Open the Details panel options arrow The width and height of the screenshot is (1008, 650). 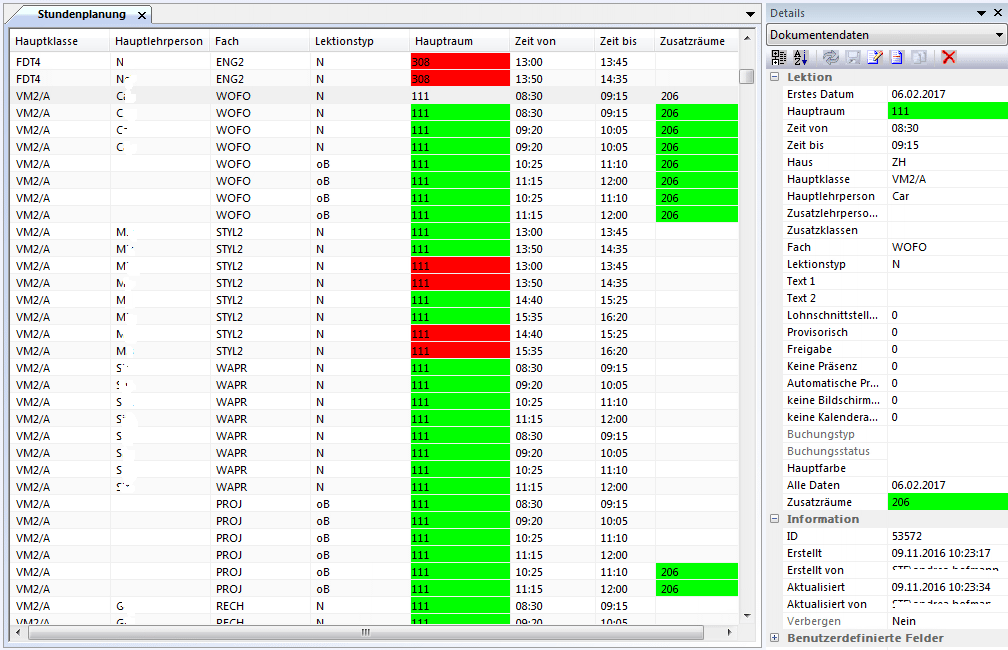click(x=980, y=14)
